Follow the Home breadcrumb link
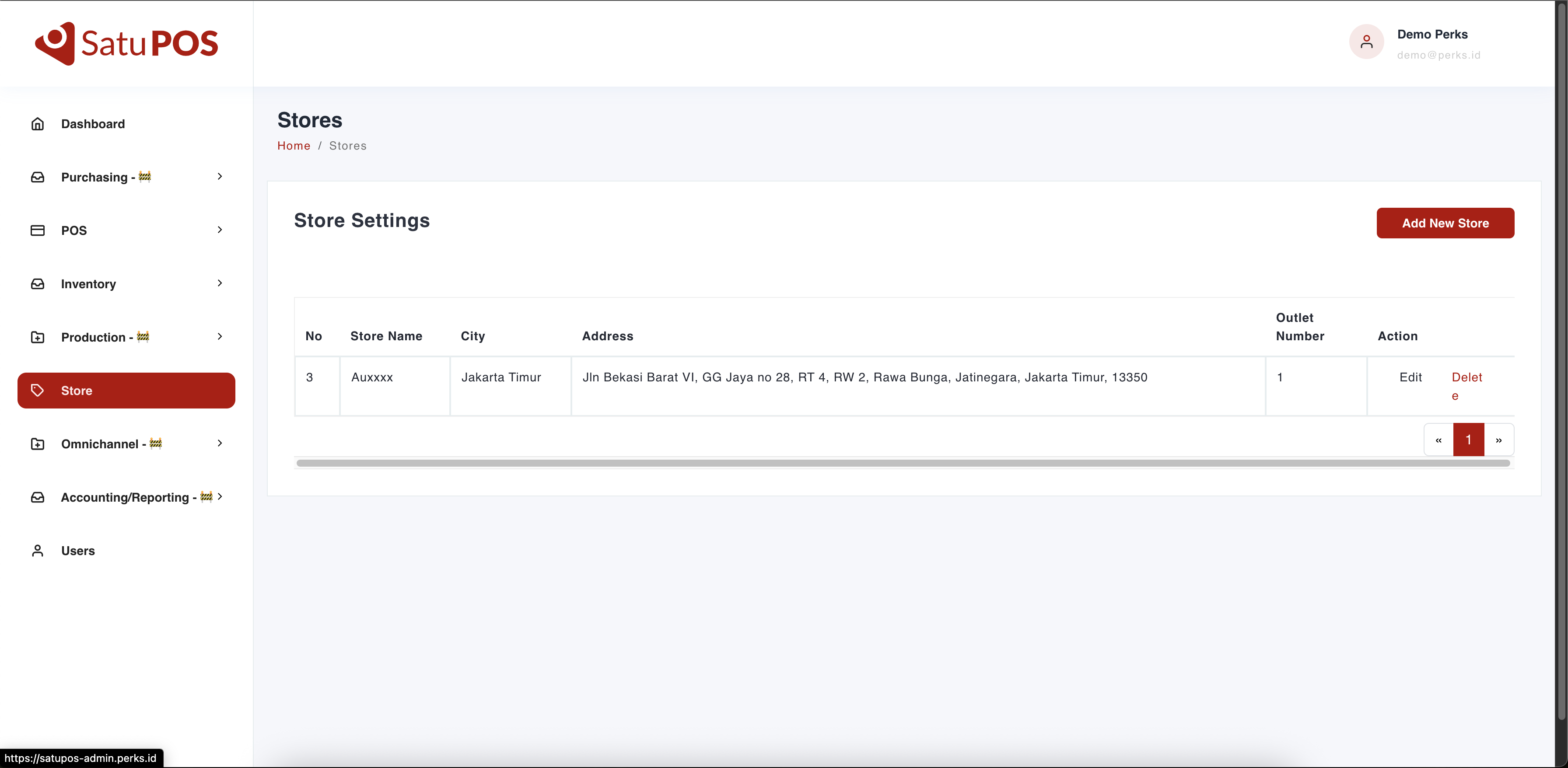Viewport: 1568px width, 768px height. [294, 146]
